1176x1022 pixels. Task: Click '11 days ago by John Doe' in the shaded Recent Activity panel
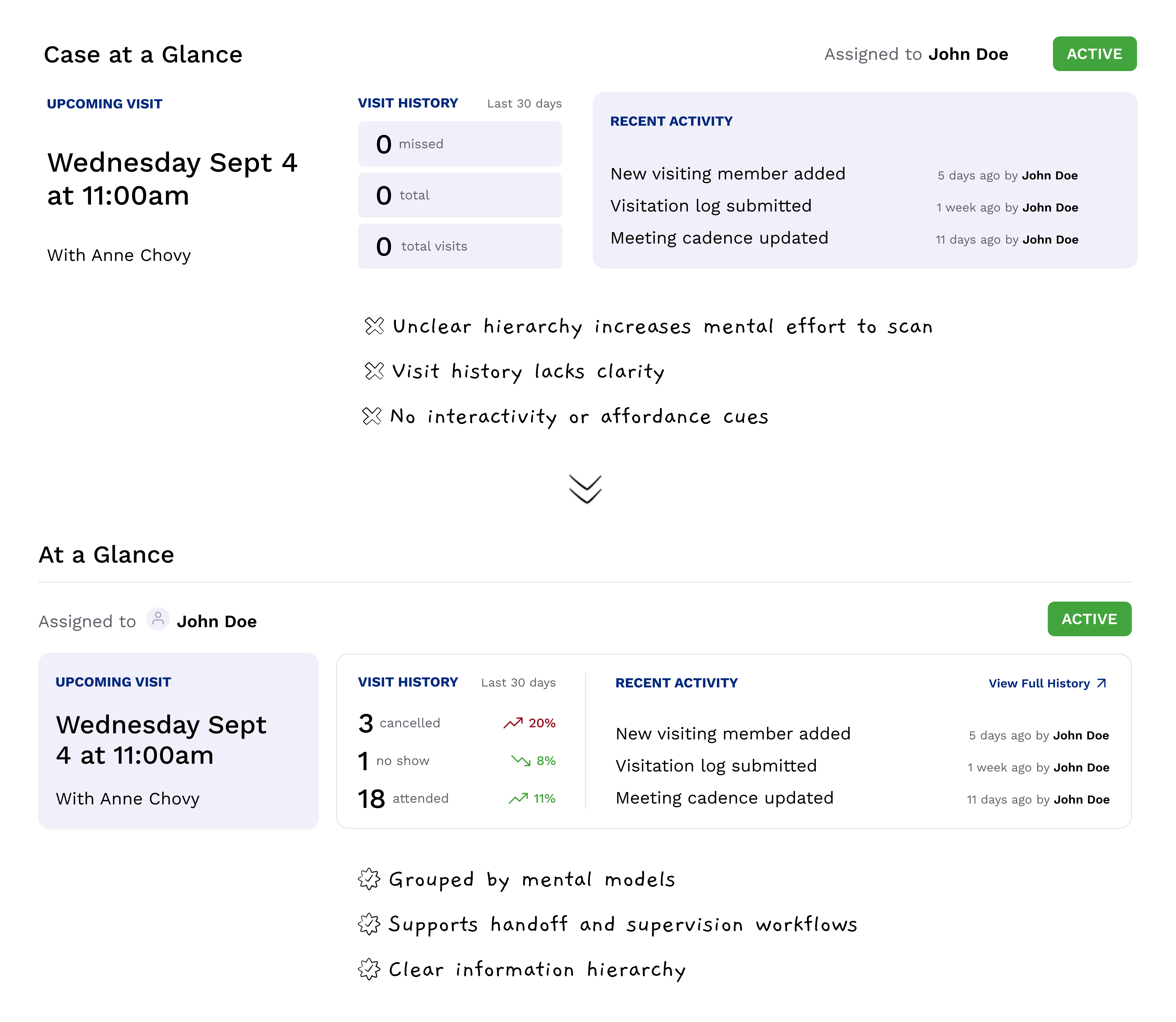[1007, 240]
